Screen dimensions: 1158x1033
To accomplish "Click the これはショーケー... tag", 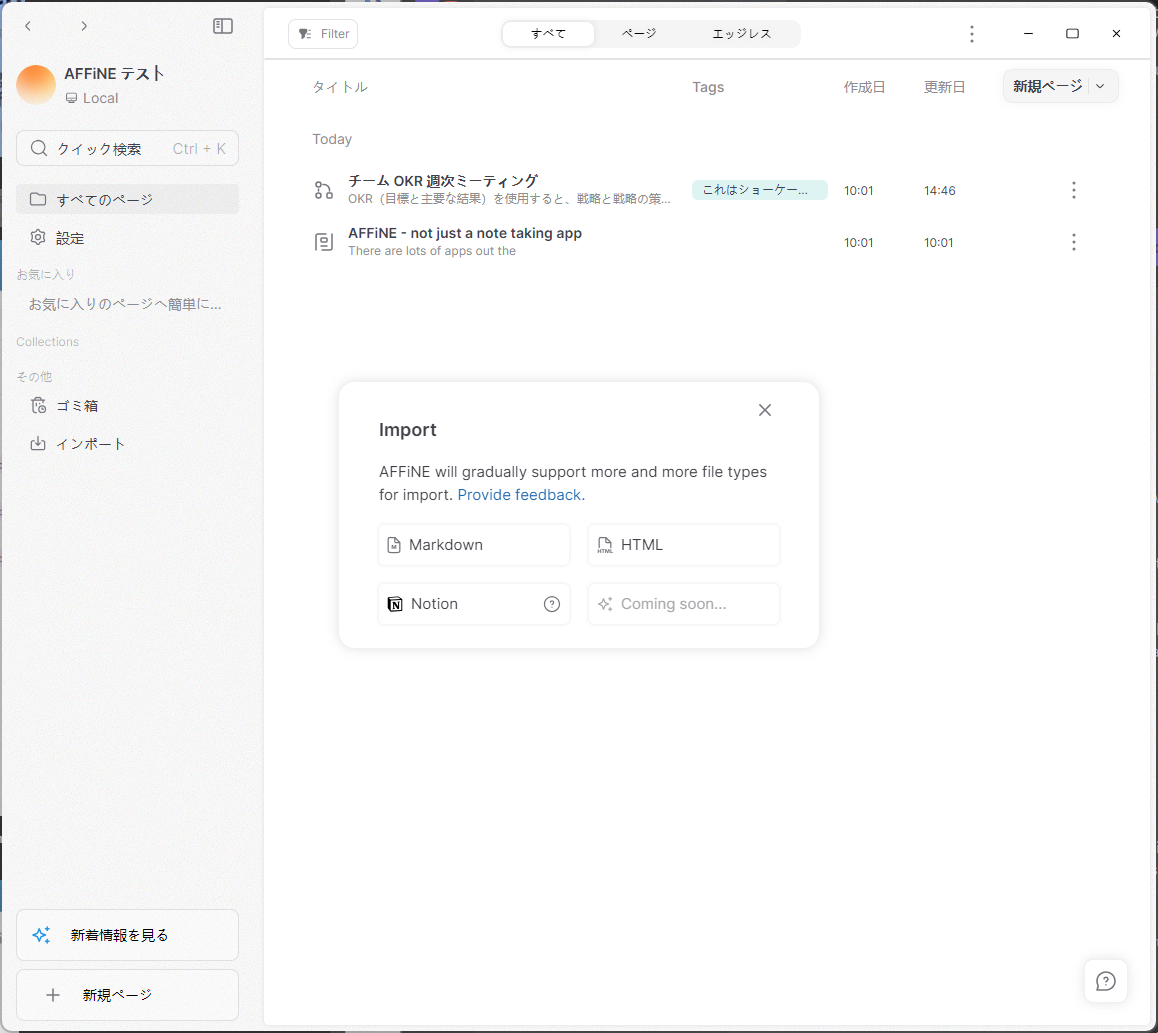I will click(759, 190).
